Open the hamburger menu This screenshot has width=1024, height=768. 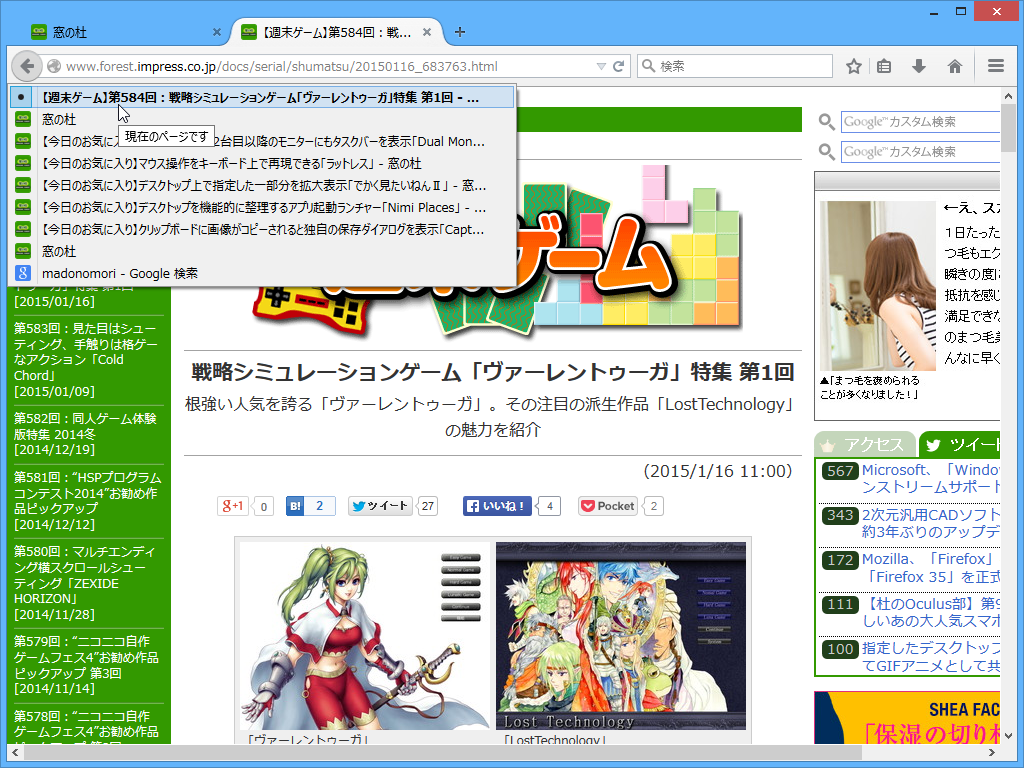click(996, 66)
